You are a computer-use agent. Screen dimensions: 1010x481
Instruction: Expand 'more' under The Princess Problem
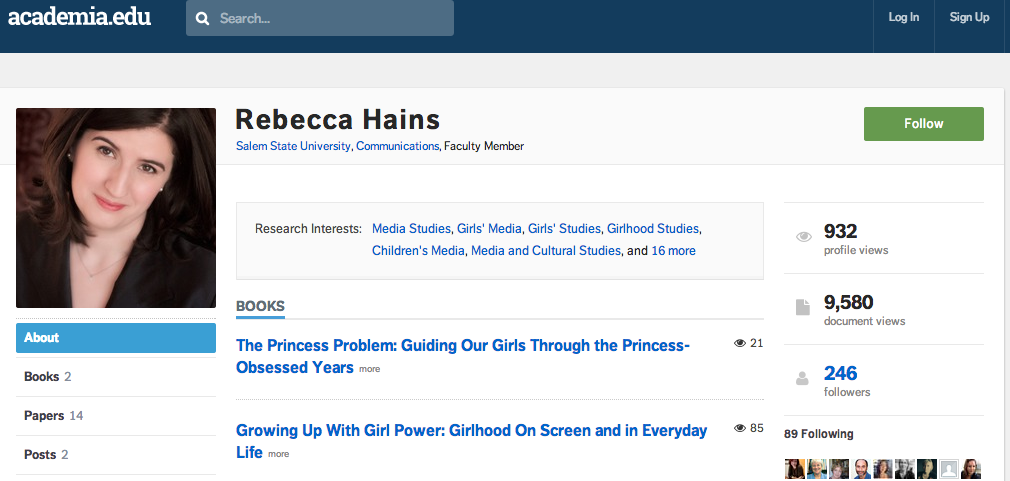(x=369, y=369)
